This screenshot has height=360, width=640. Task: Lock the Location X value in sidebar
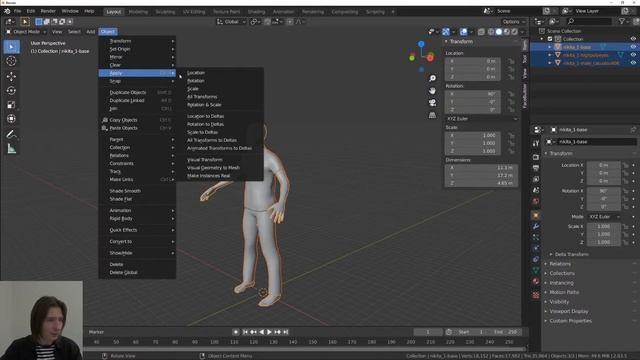point(511,61)
